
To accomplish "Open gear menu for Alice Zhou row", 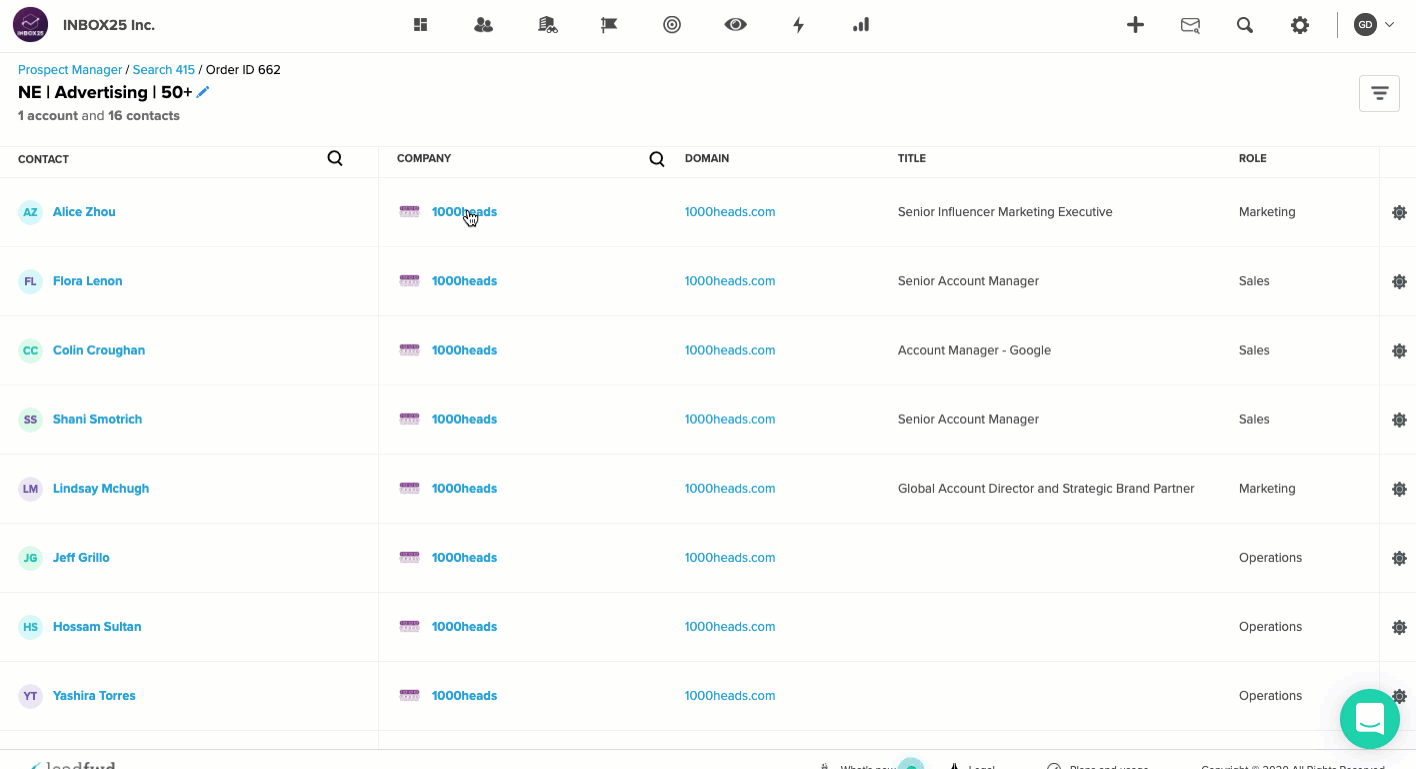I will click(1399, 212).
